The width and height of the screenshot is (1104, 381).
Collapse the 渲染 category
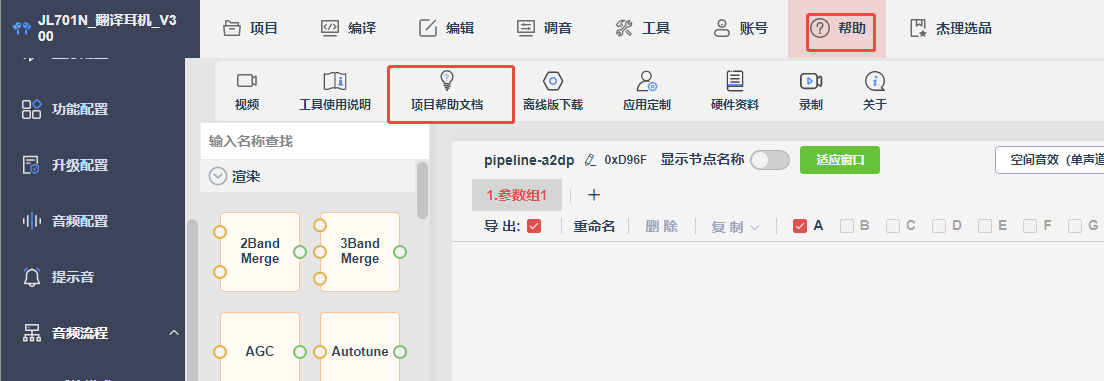[218, 177]
